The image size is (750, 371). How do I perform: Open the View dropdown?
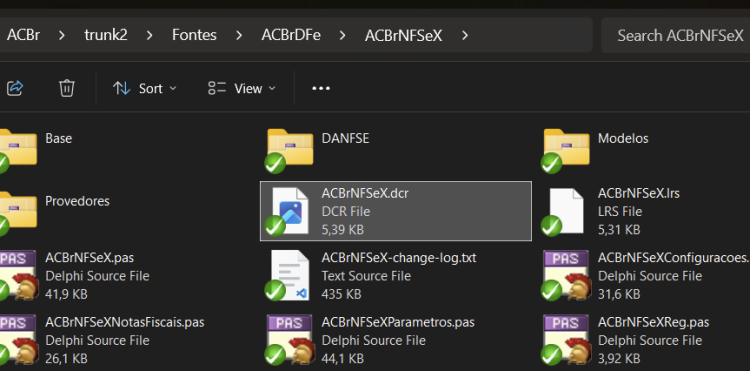(x=242, y=88)
